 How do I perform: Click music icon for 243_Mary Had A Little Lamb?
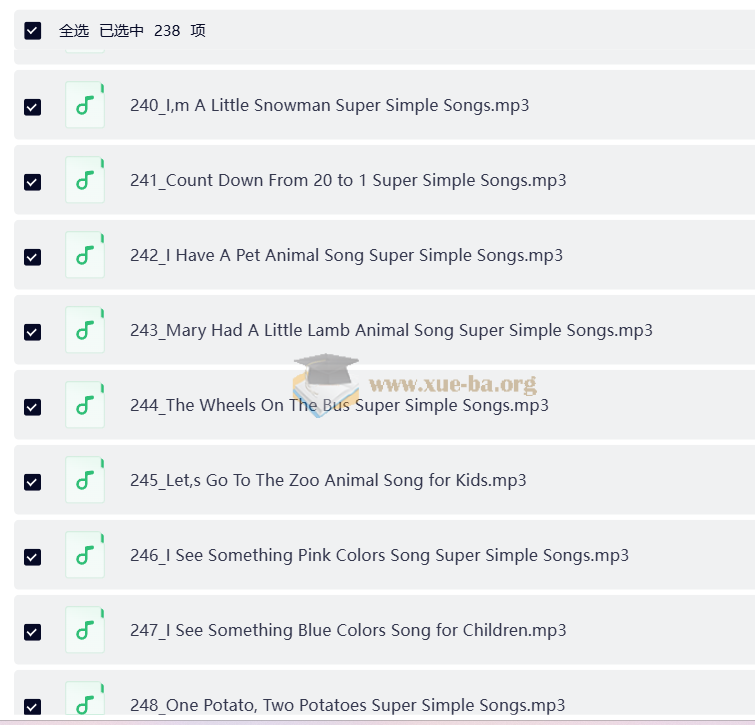pyautogui.click(x=85, y=330)
